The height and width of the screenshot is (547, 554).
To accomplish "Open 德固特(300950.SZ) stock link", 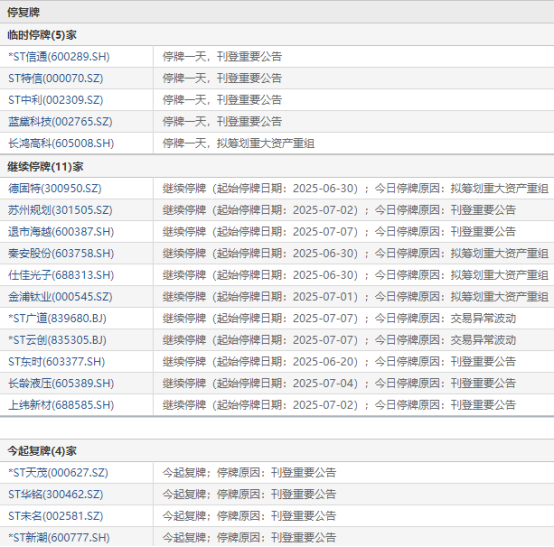I will pos(55,188).
